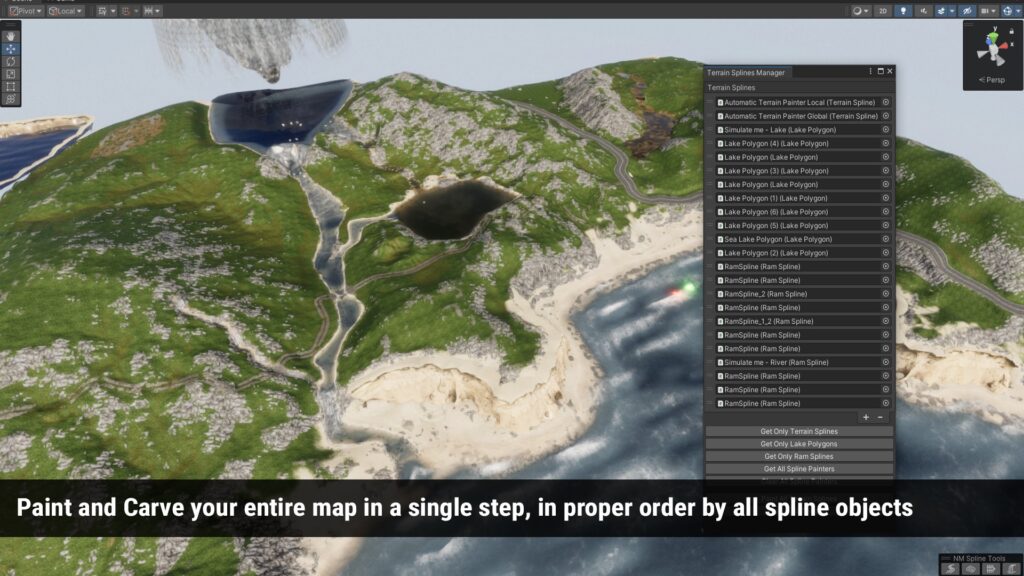Click the add list entry plus button
This screenshot has height=576, width=1024.
[865, 417]
